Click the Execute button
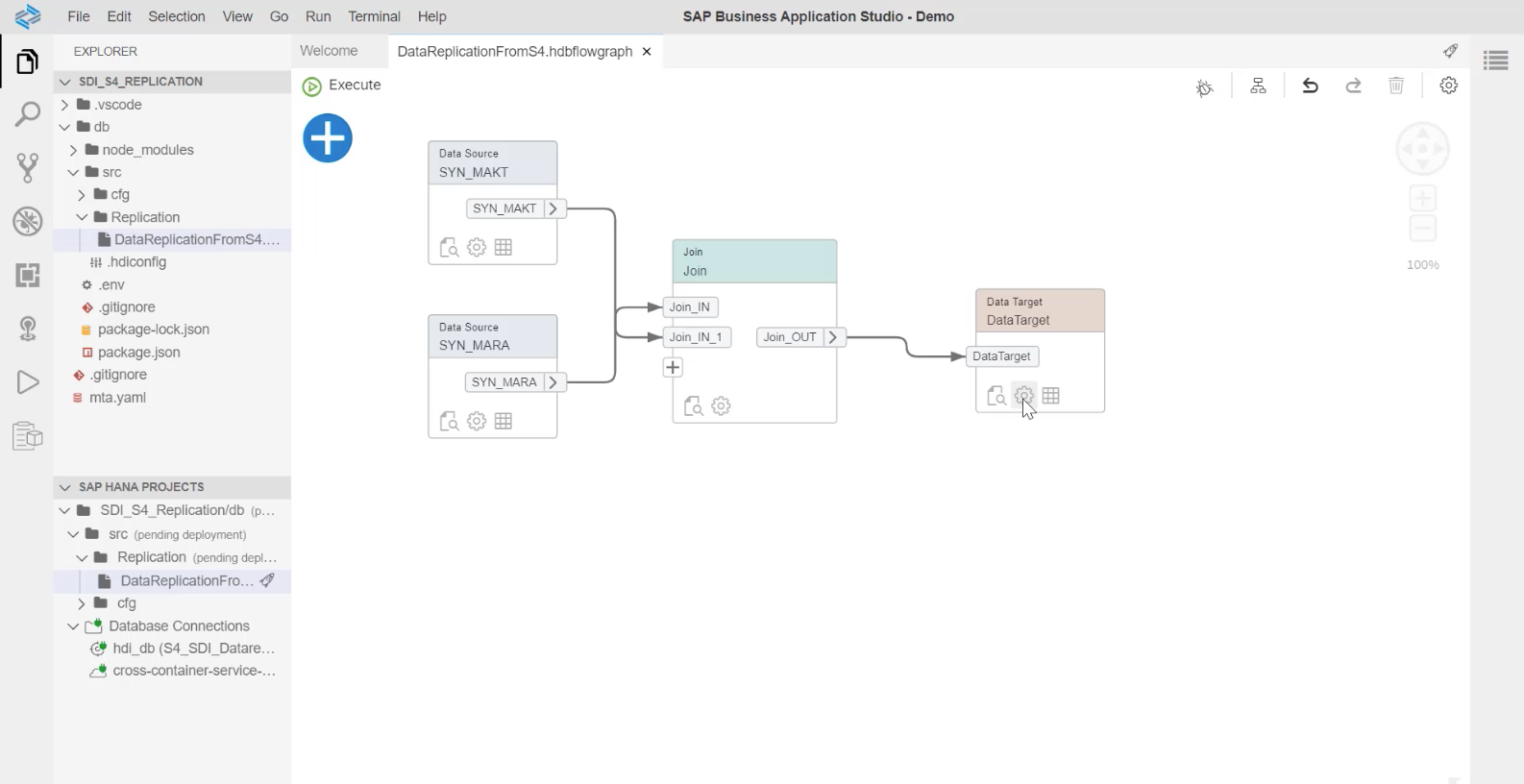Screen dimensions: 1524x784 [x=342, y=86]
